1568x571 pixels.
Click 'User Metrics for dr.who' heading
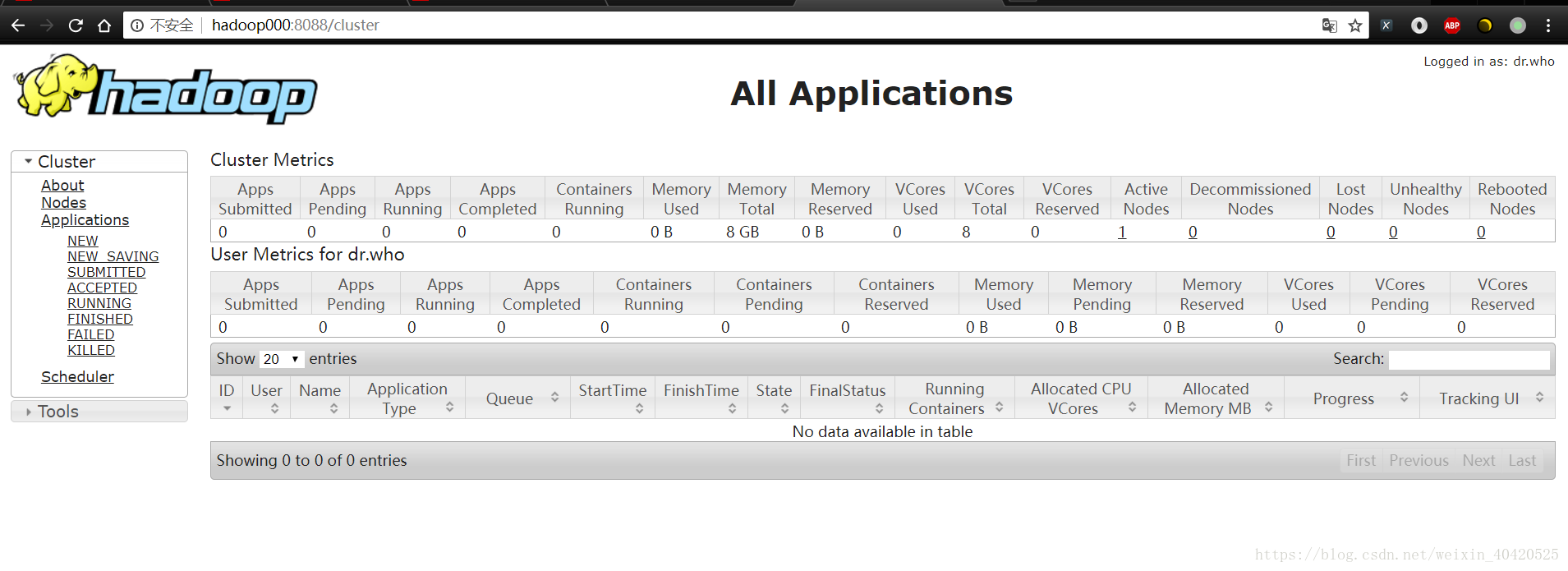307,254
